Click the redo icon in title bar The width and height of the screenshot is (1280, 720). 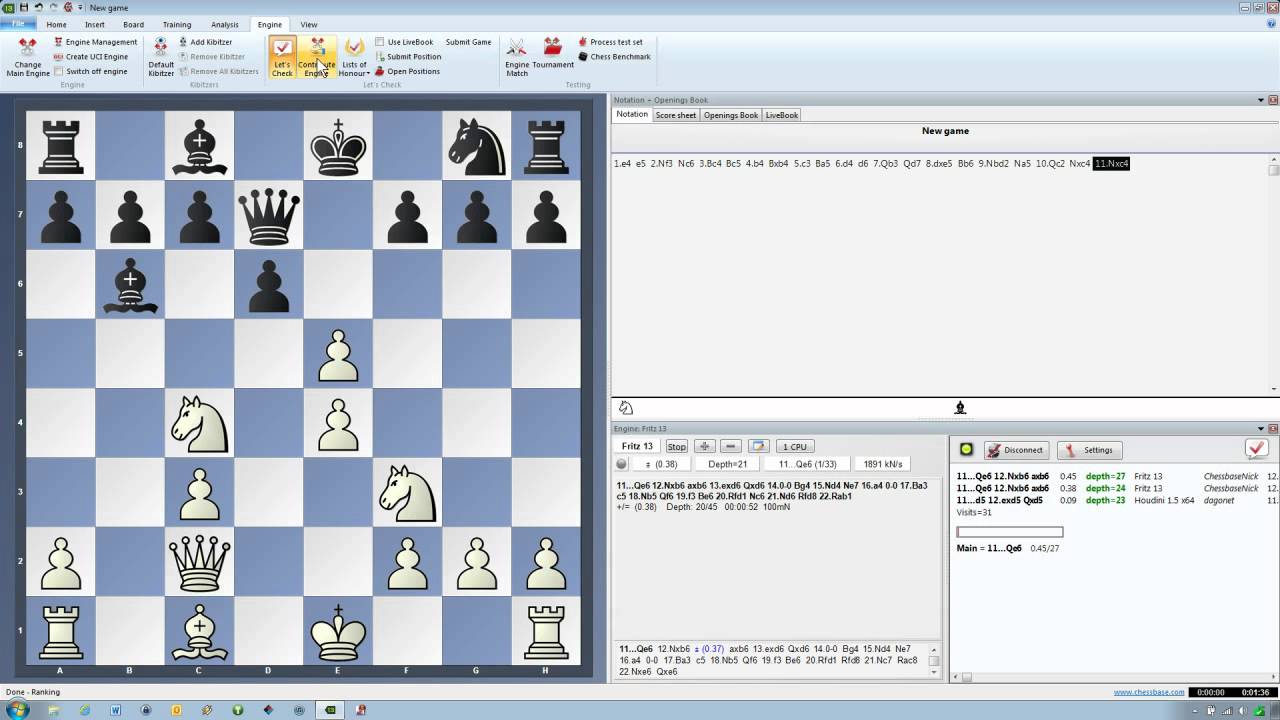click(x=54, y=7)
